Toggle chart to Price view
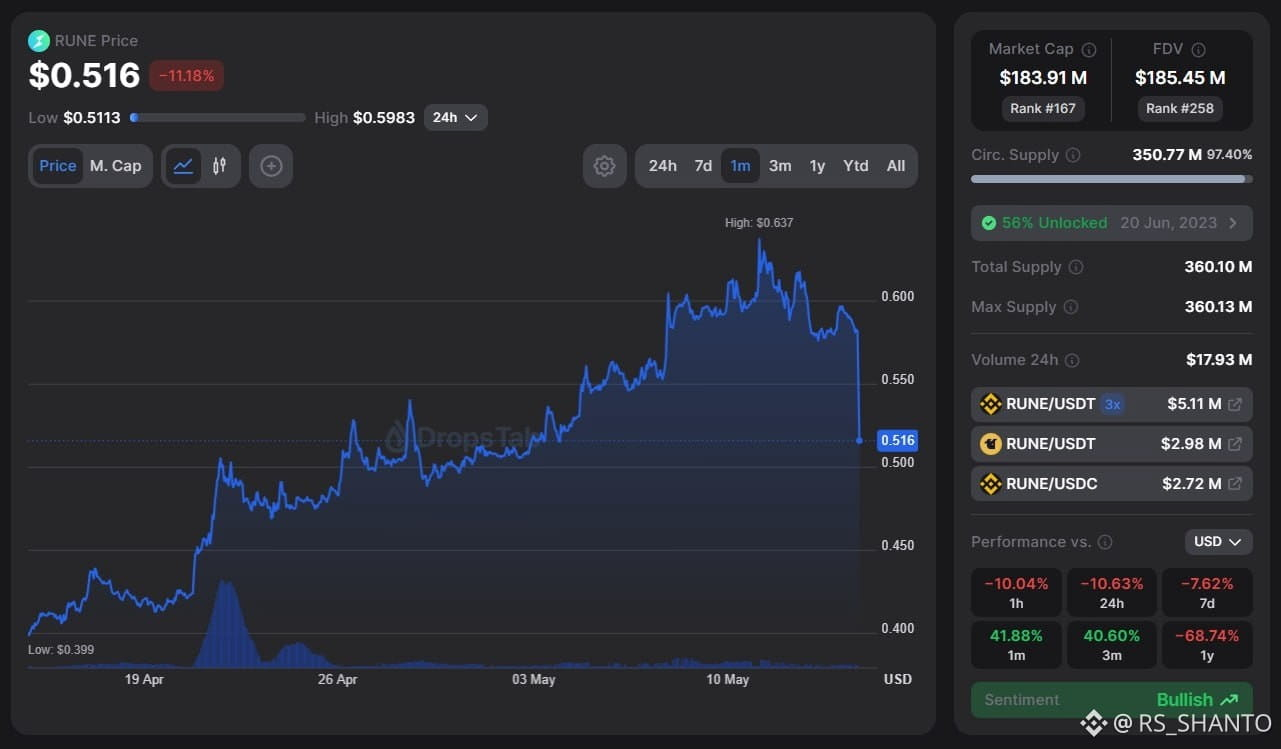 tap(58, 166)
